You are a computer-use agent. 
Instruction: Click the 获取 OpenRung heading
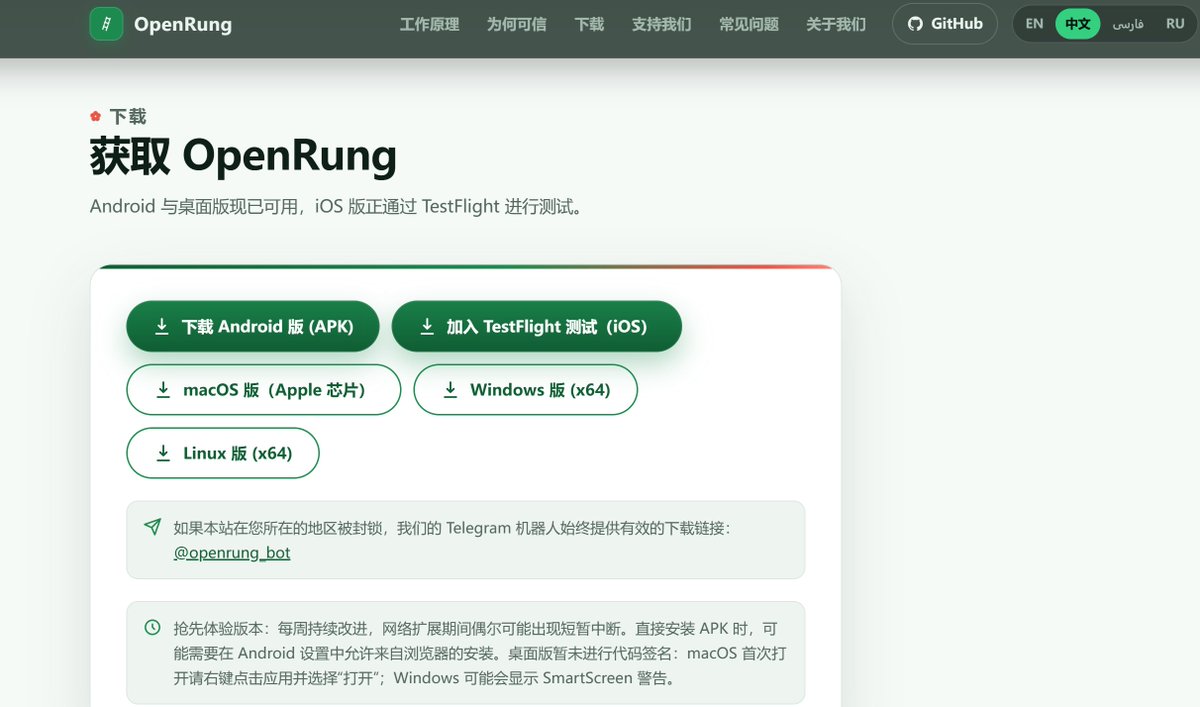click(243, 156)
